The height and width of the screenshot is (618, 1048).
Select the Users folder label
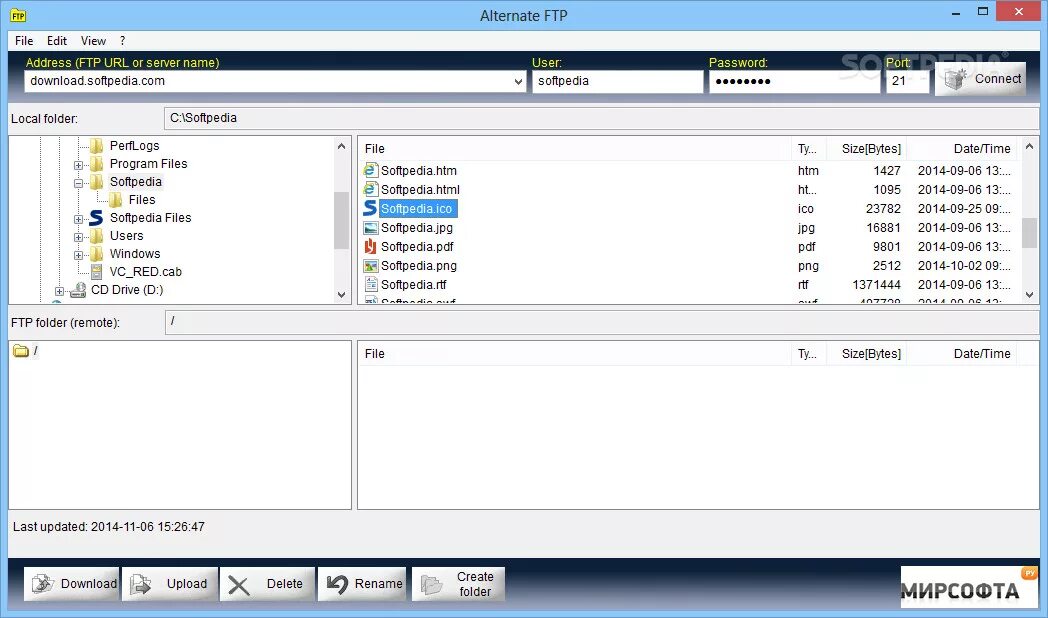tap(126, 236)
